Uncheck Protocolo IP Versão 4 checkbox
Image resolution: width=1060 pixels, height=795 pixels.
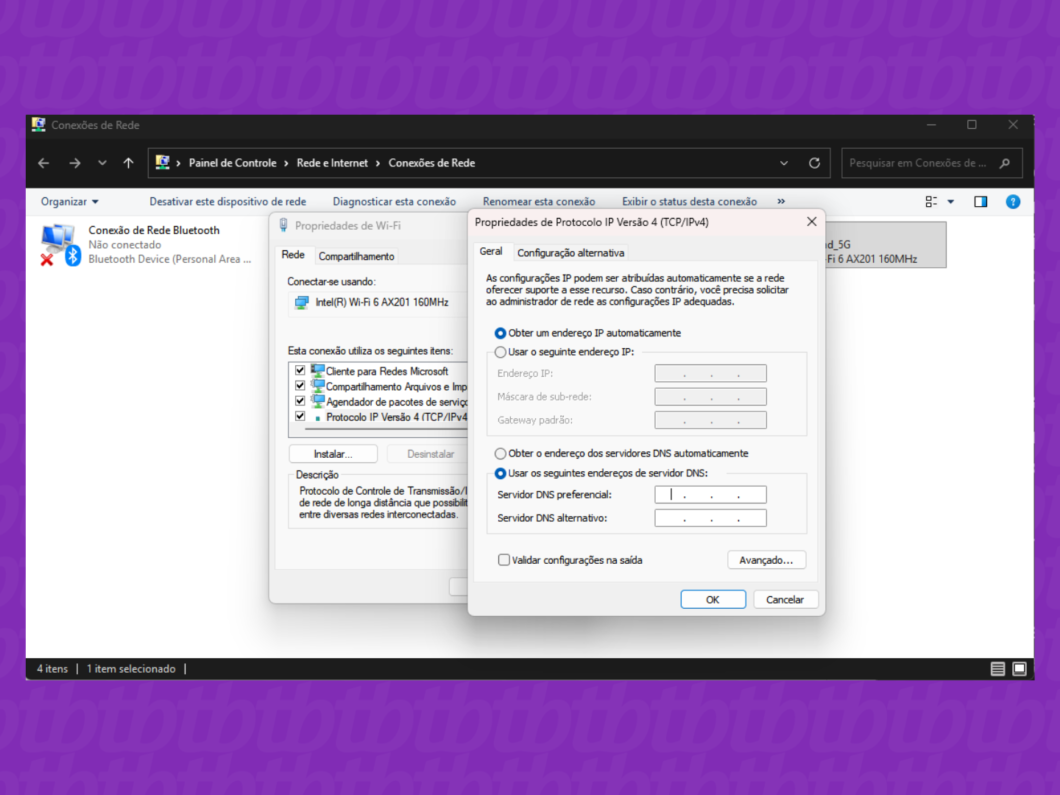[300, 416]
